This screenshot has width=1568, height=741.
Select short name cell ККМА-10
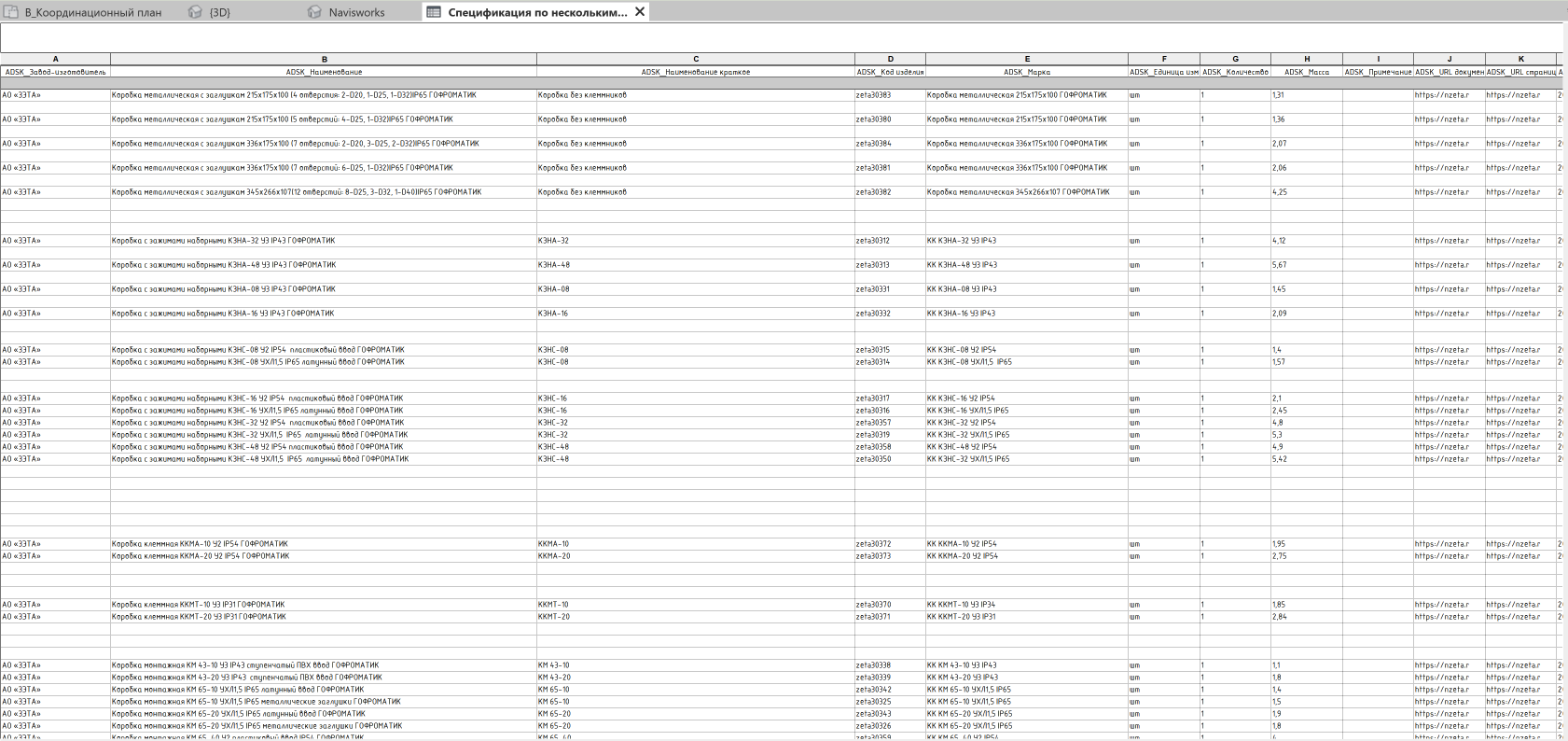[554, 544]
